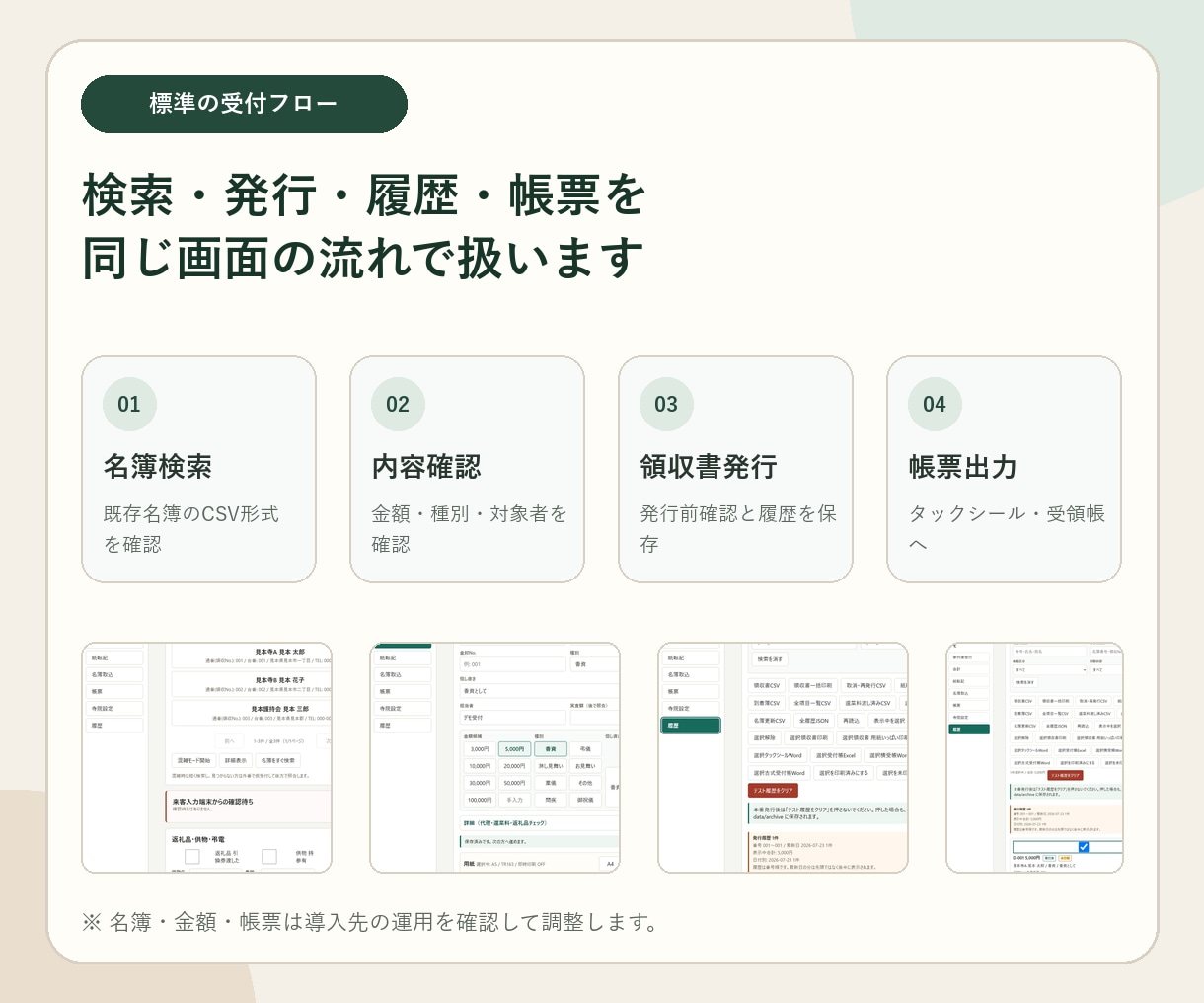Open 名簿取込 tab in first screenshot sidebar
This screenshot has height=1003, width=1204.
click(115, 674)
